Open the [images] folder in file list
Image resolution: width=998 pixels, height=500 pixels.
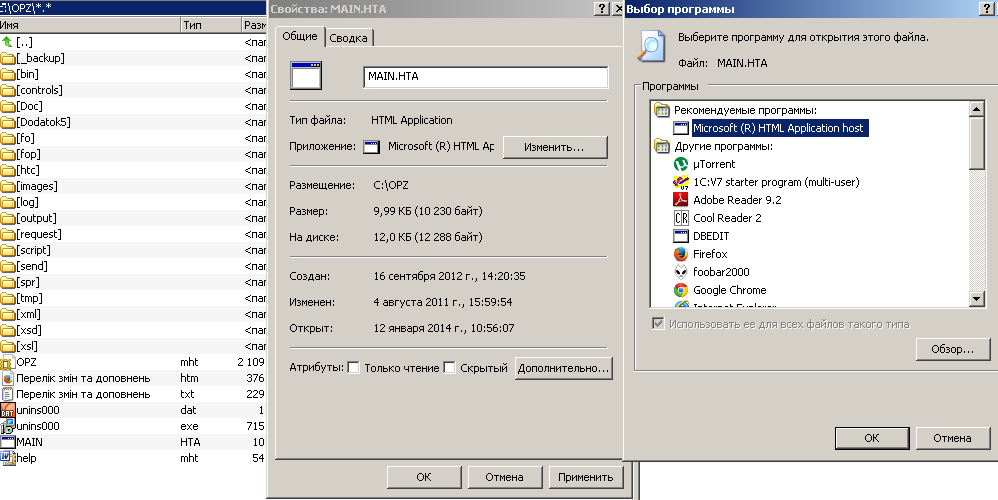36,186
